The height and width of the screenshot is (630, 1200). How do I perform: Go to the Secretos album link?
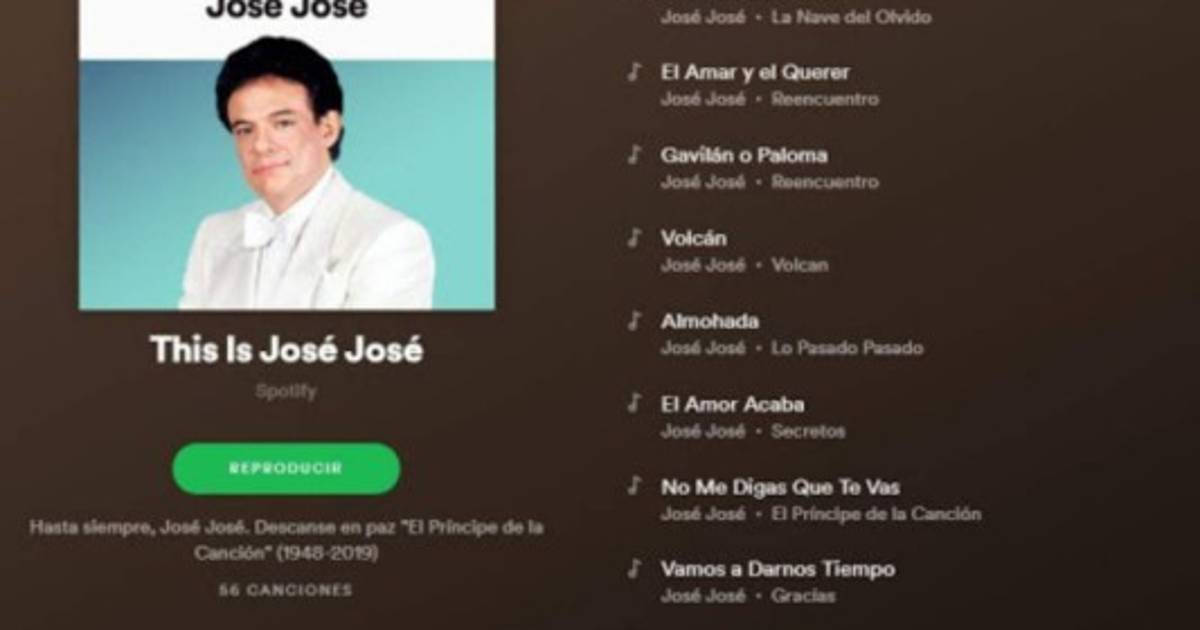(x=808, y=431)
